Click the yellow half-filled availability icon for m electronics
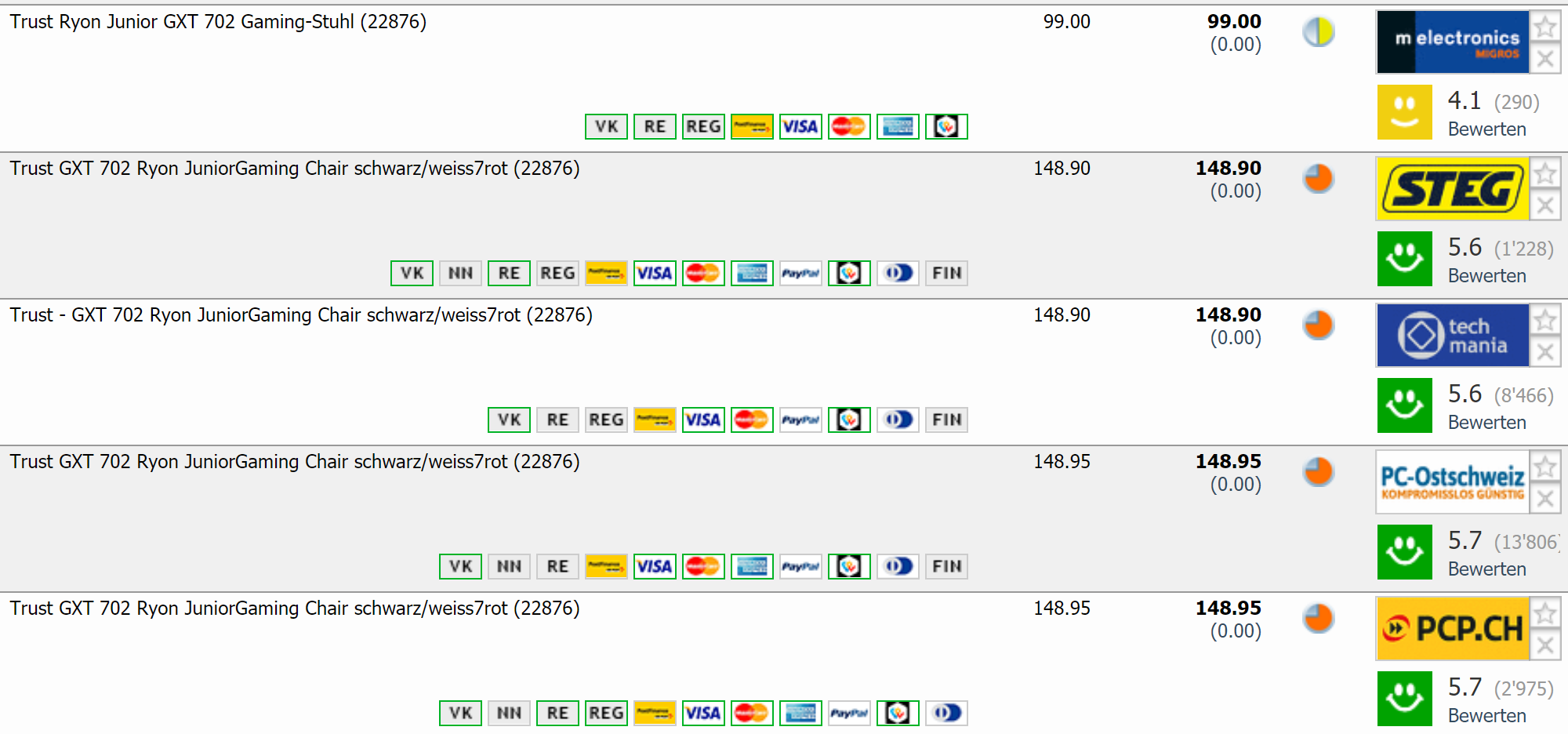1568x734 pixels. 1319,32
